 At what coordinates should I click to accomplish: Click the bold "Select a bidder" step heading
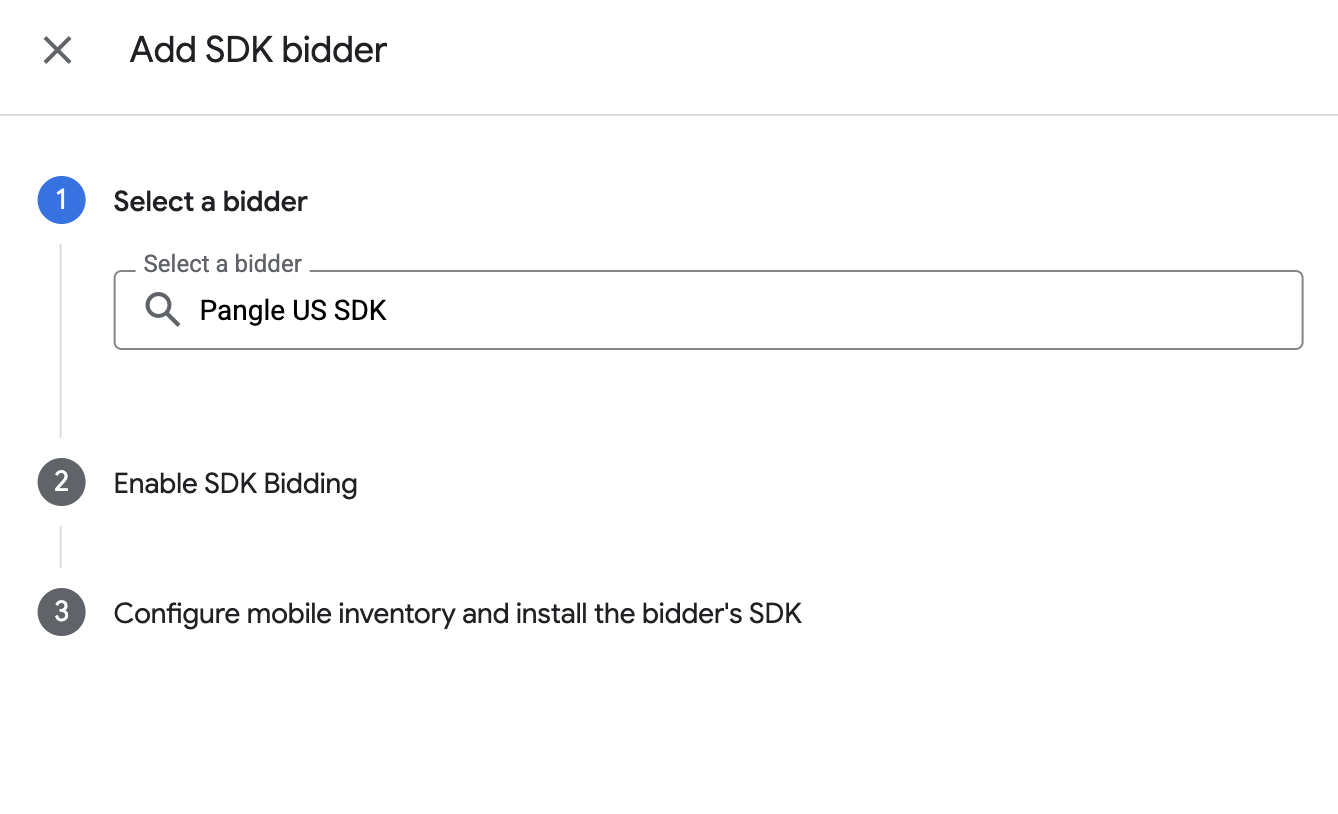click(x=210, y=201)
